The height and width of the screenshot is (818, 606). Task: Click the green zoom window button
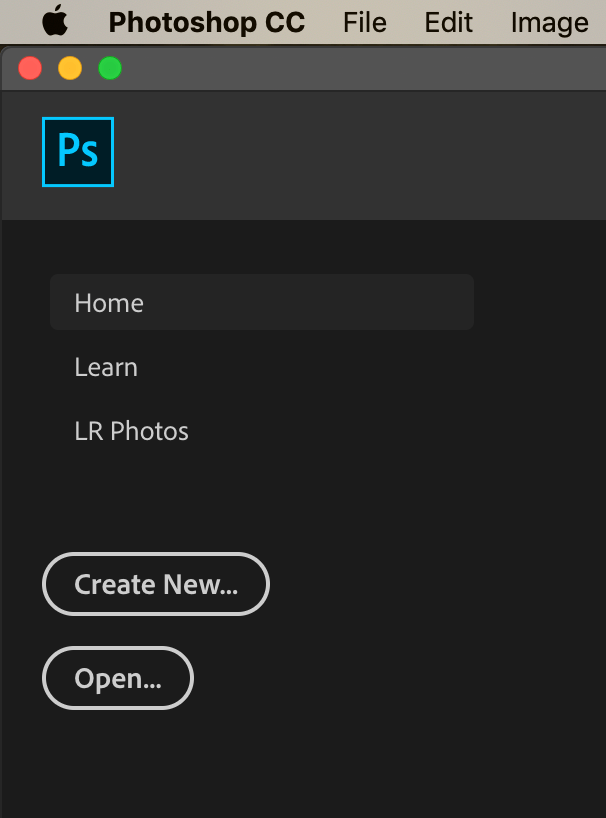coord(110,68)
